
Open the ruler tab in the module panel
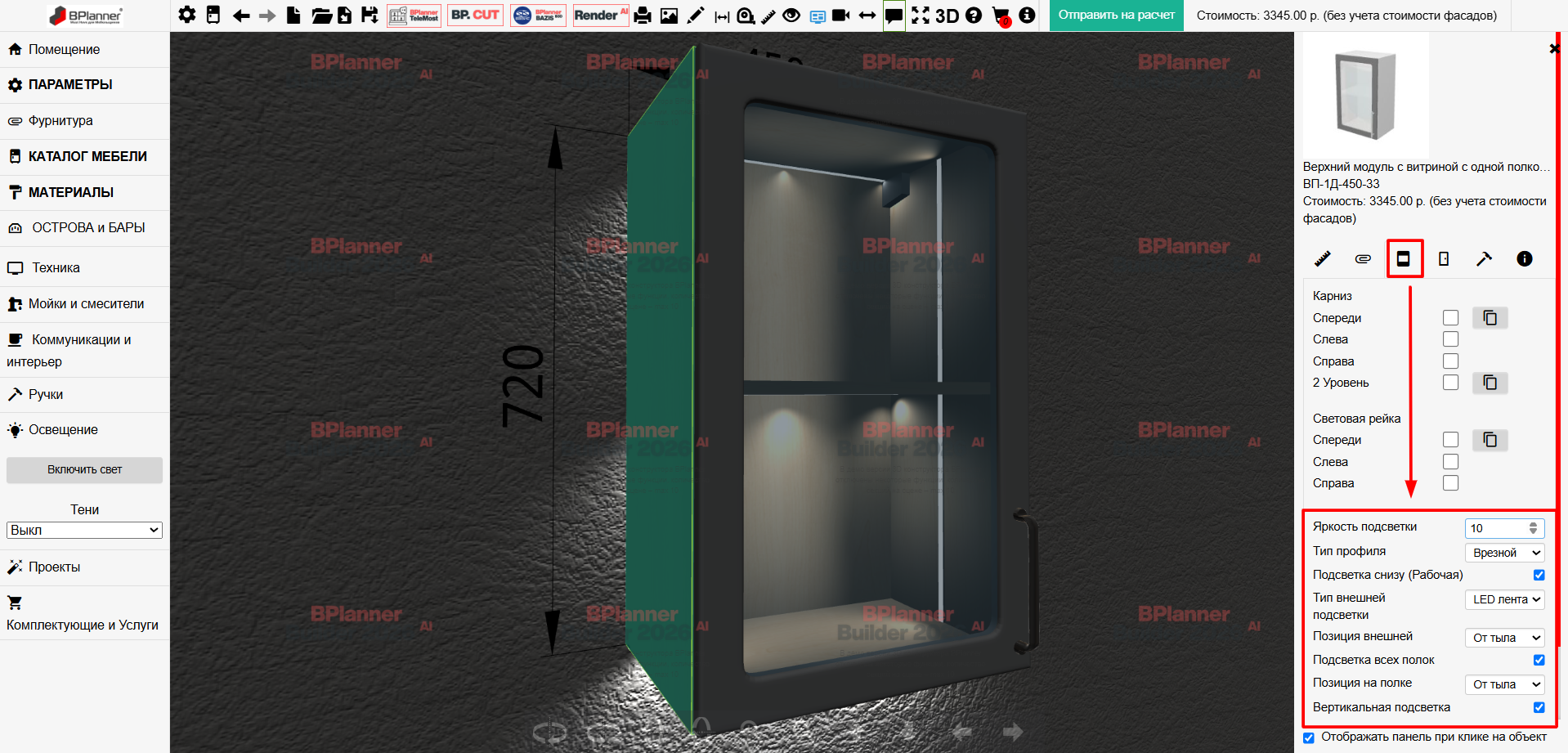click(1322, 259)
